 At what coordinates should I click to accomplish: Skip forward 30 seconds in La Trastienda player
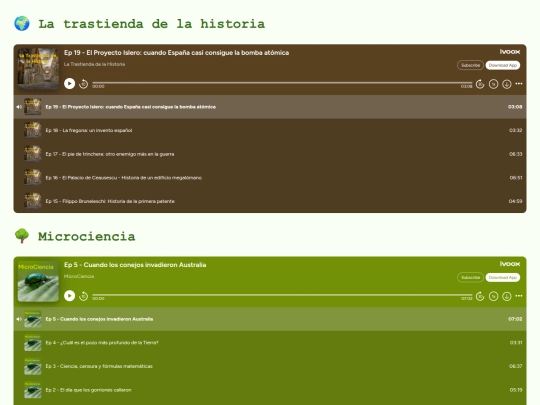point(480,84)
